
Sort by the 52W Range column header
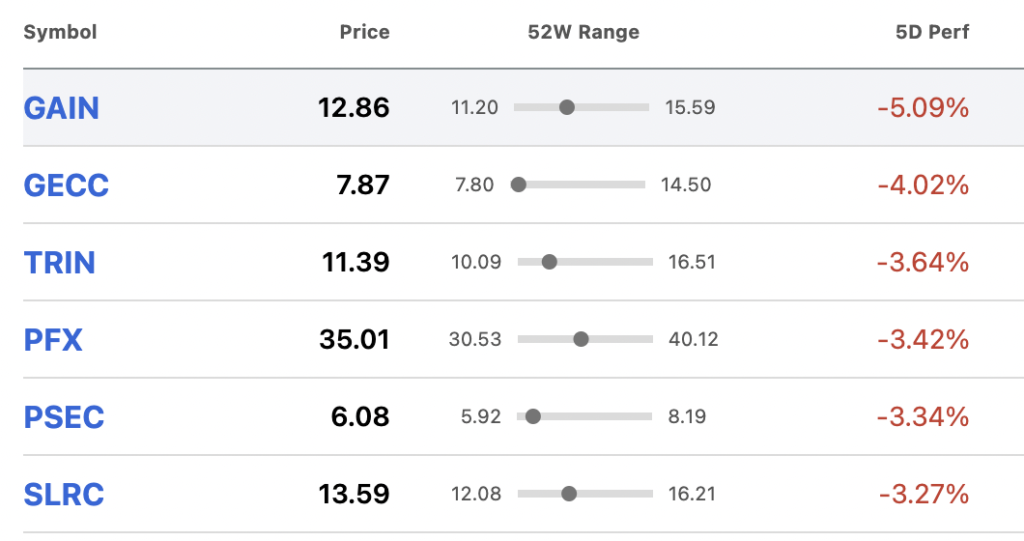coord(583,32)
